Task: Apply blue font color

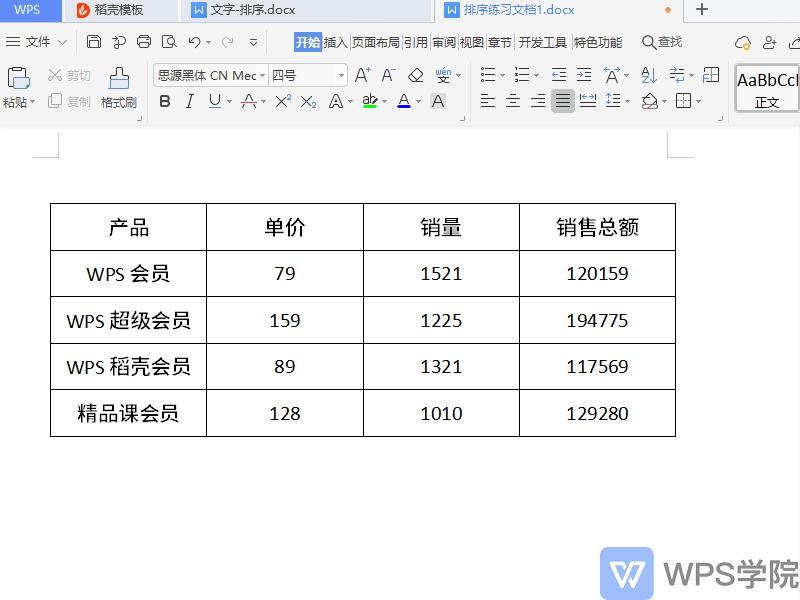Action: (404, 102)
